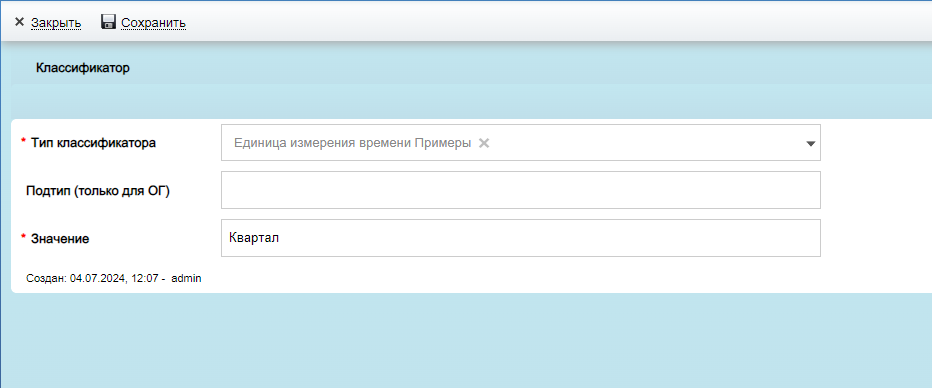Click the "Закрыть" link
The width and height of the screenshot is (932, 388).
coord(56,23)
